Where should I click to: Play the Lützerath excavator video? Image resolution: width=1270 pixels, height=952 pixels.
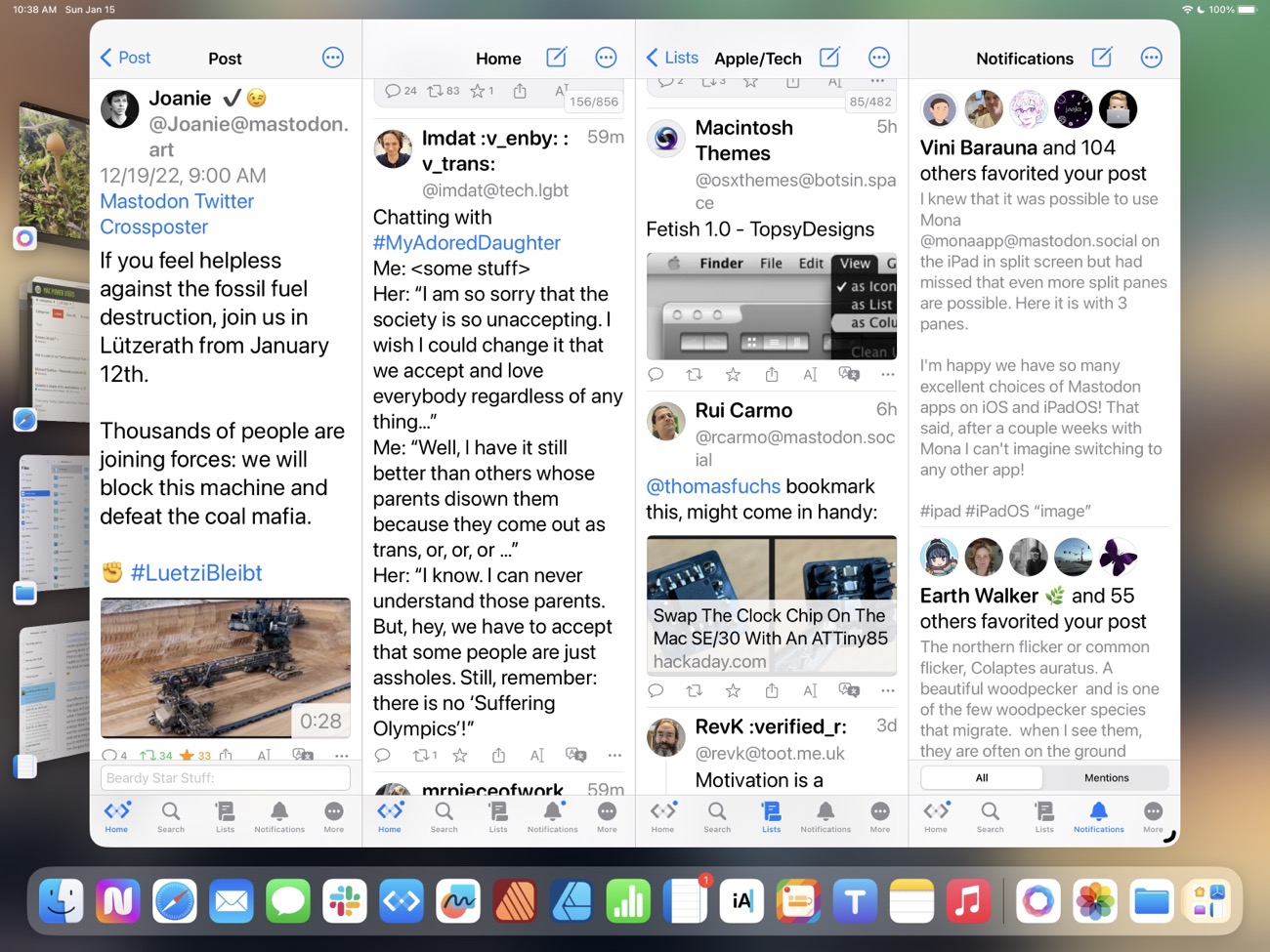[225, 668]
